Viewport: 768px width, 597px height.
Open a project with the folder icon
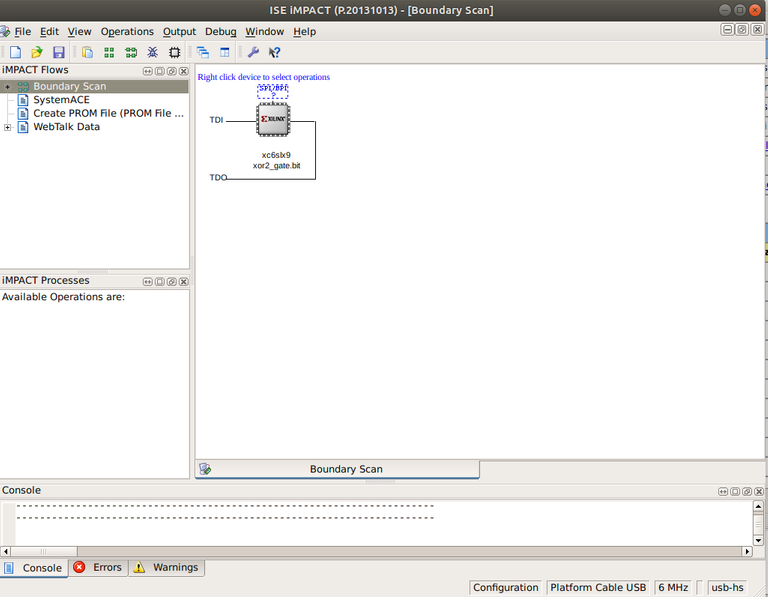(37, 52)
